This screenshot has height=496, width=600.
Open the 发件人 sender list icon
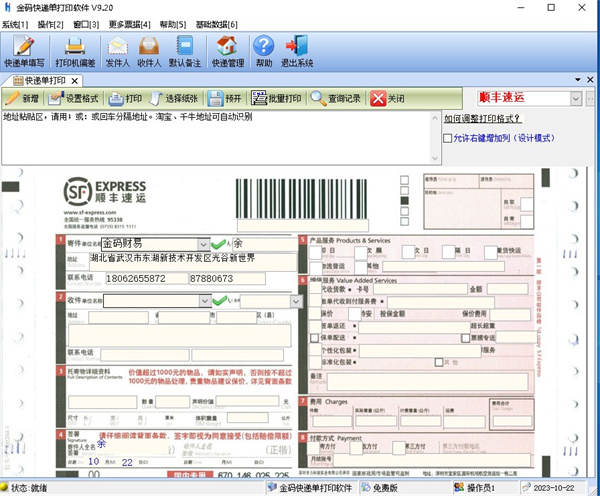click(117, 51)
